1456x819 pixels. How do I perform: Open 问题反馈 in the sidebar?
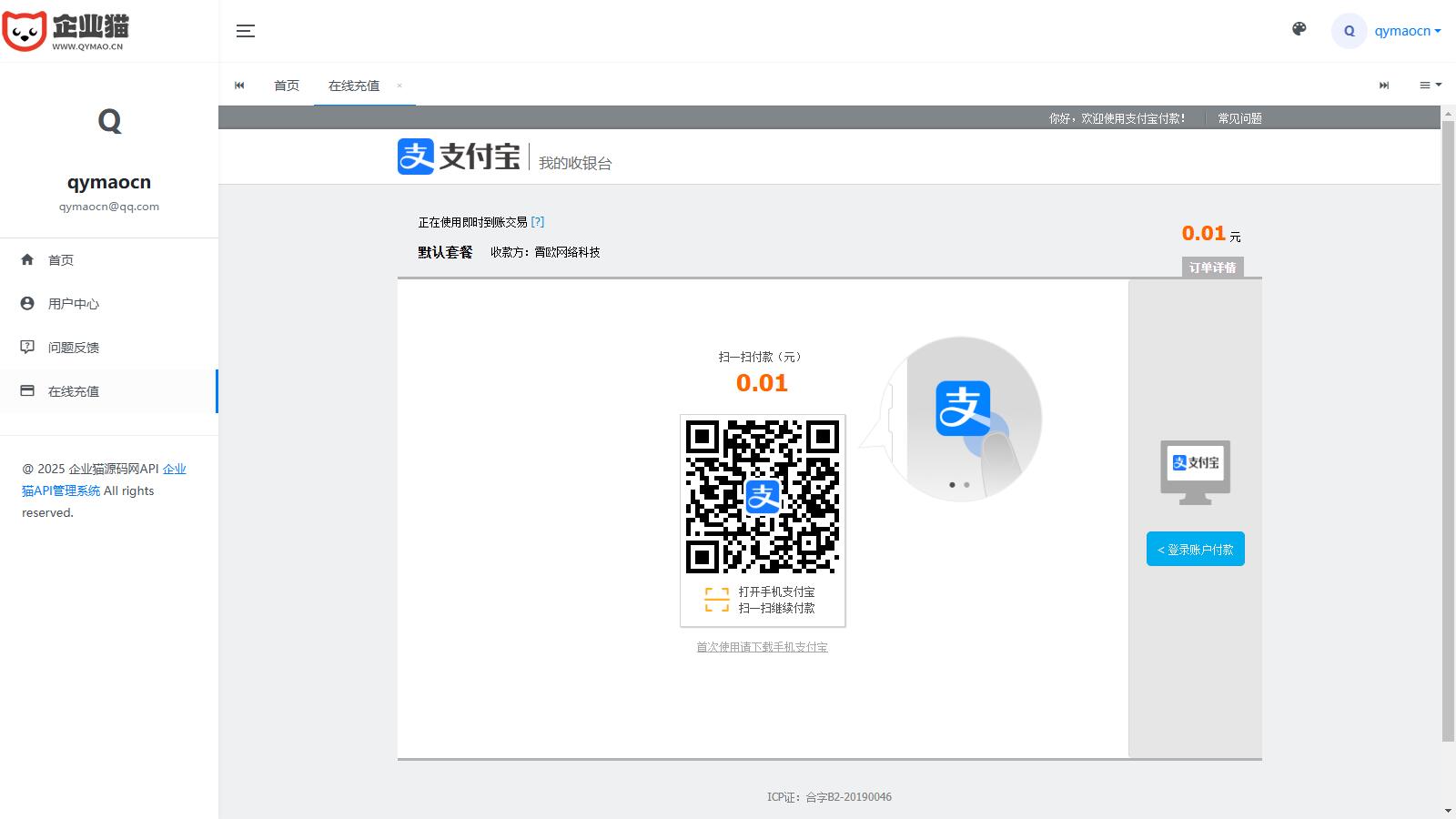point(74,348)
